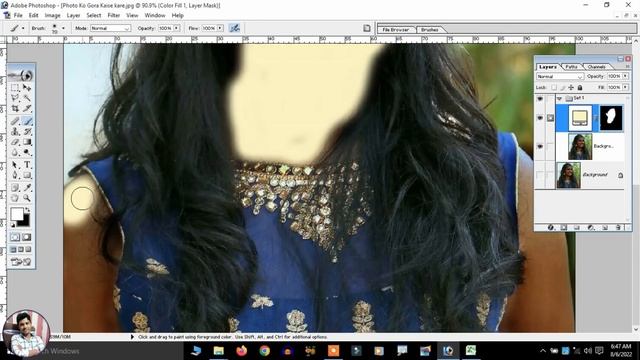Click the Delete layer trash icon
The image size is (640, 360).
click(618, 227)
